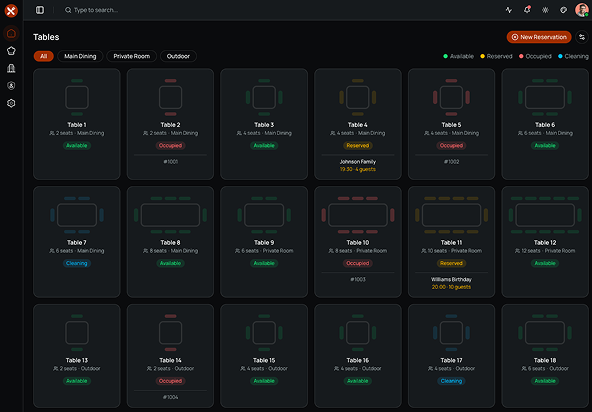The width and height of the screenshot is (592, 412).
Task: Open the building icon in sidebar
Action: point(11,68)
